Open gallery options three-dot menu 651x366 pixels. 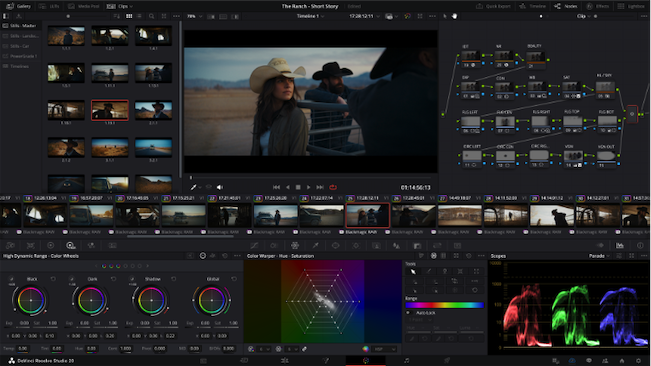coord(176,16)
